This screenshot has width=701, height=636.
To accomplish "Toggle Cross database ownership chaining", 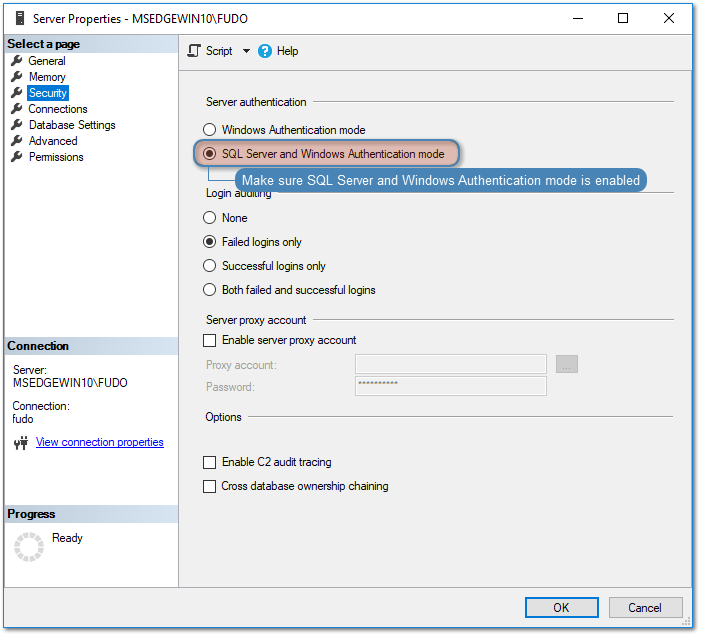I will 210,486.
